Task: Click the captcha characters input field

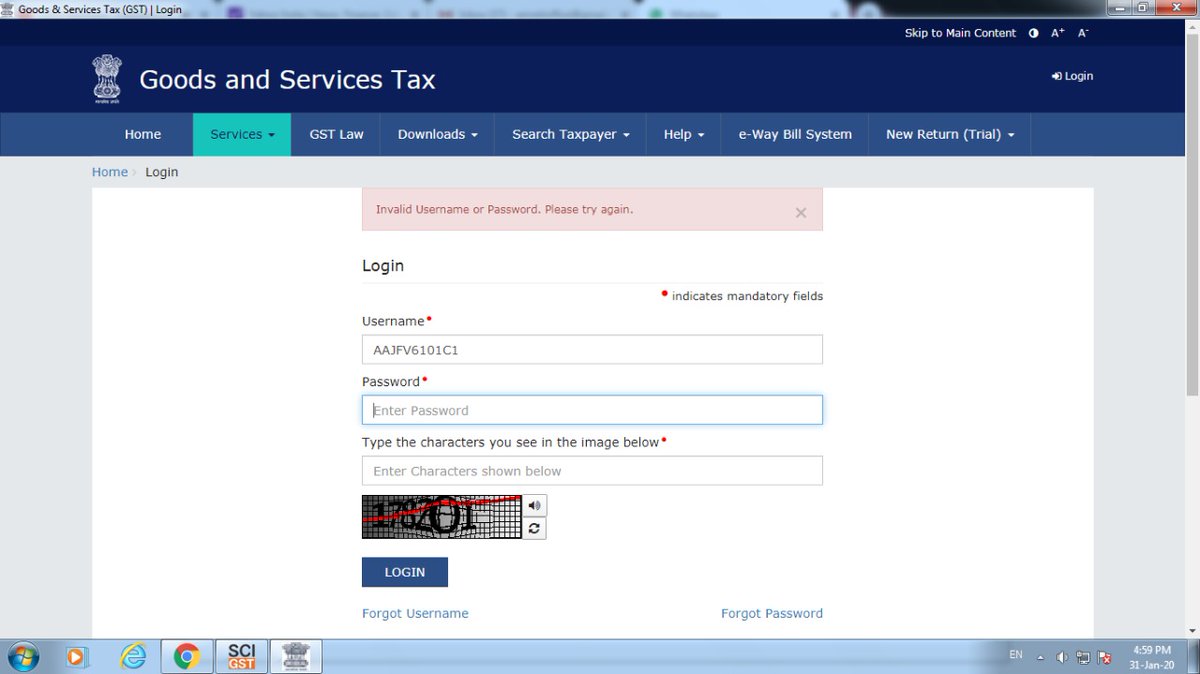Action: click(x=592, y=471)
